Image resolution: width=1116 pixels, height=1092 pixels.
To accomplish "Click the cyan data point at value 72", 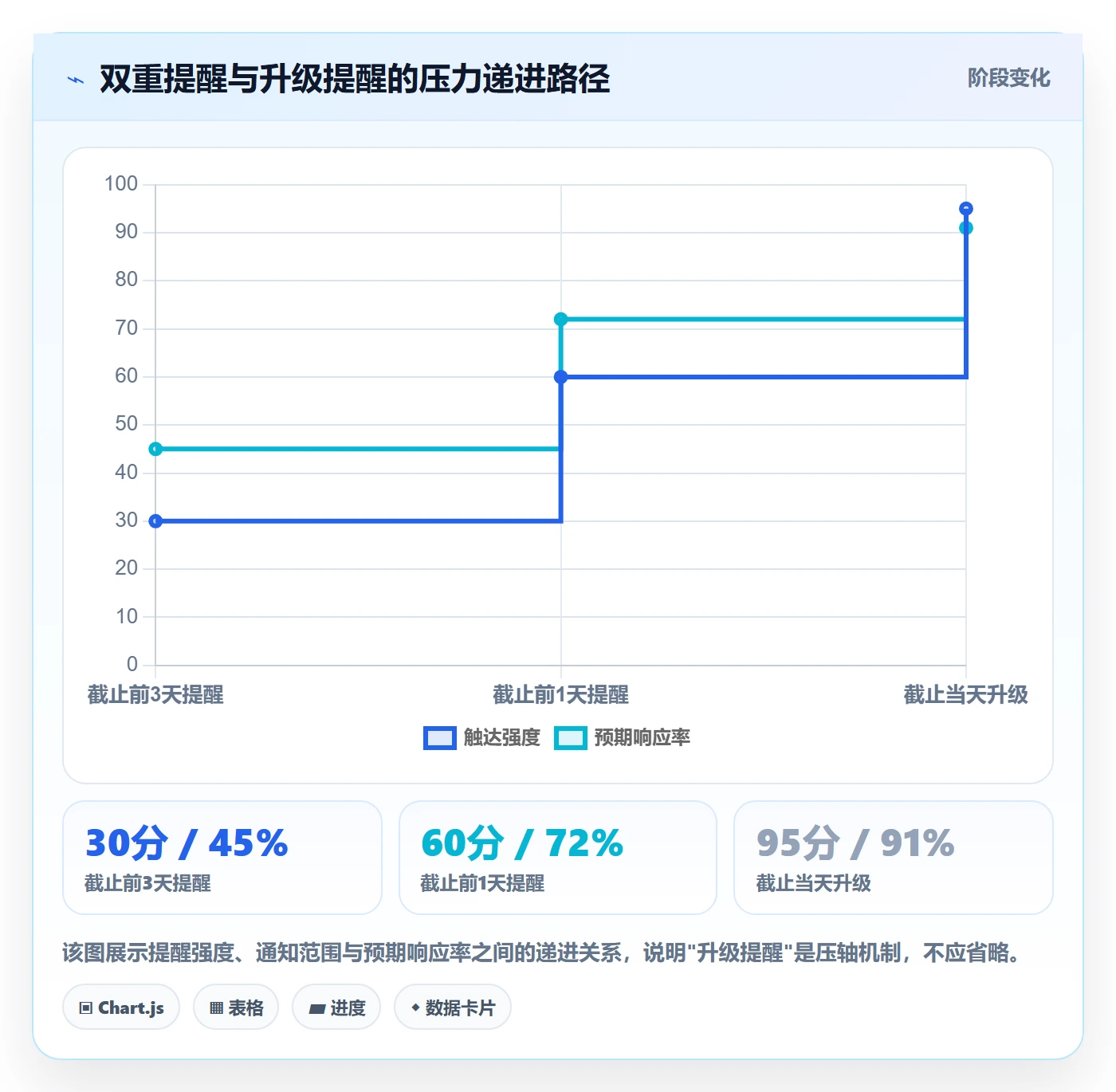I will [561, 319].
